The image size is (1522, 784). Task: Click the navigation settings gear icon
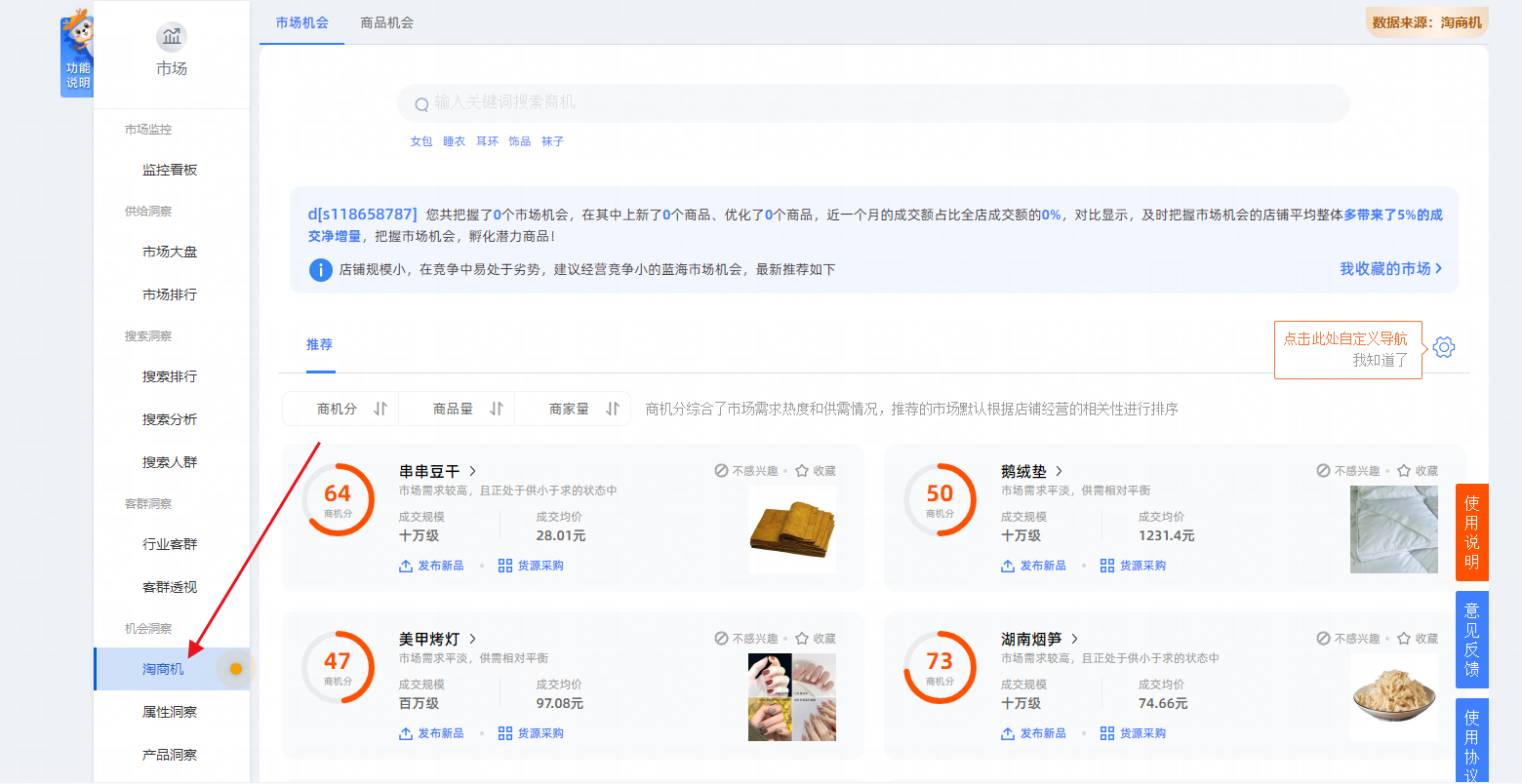[1444, 347]
